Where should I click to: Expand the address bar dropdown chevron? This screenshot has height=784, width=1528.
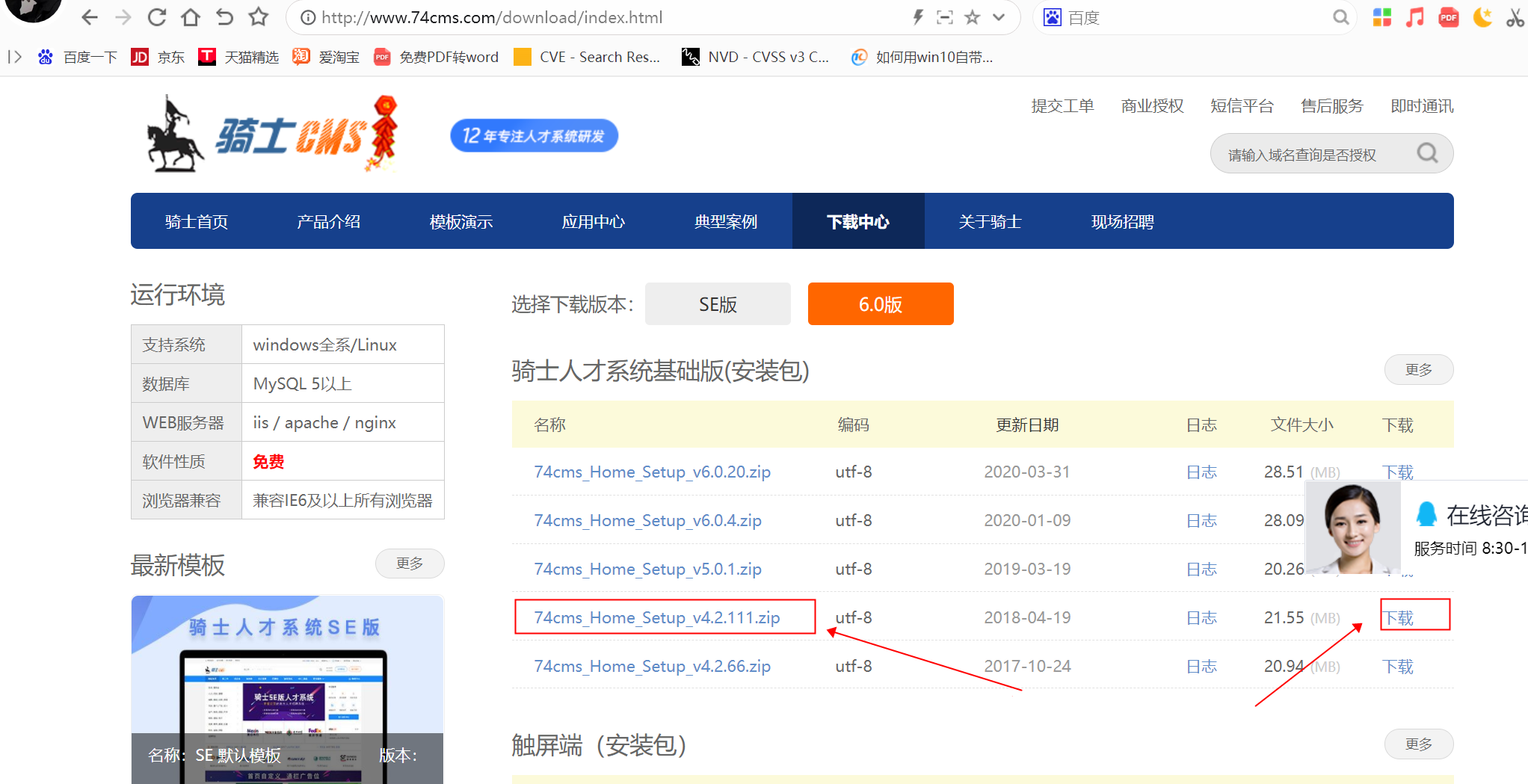pos(999,16)
